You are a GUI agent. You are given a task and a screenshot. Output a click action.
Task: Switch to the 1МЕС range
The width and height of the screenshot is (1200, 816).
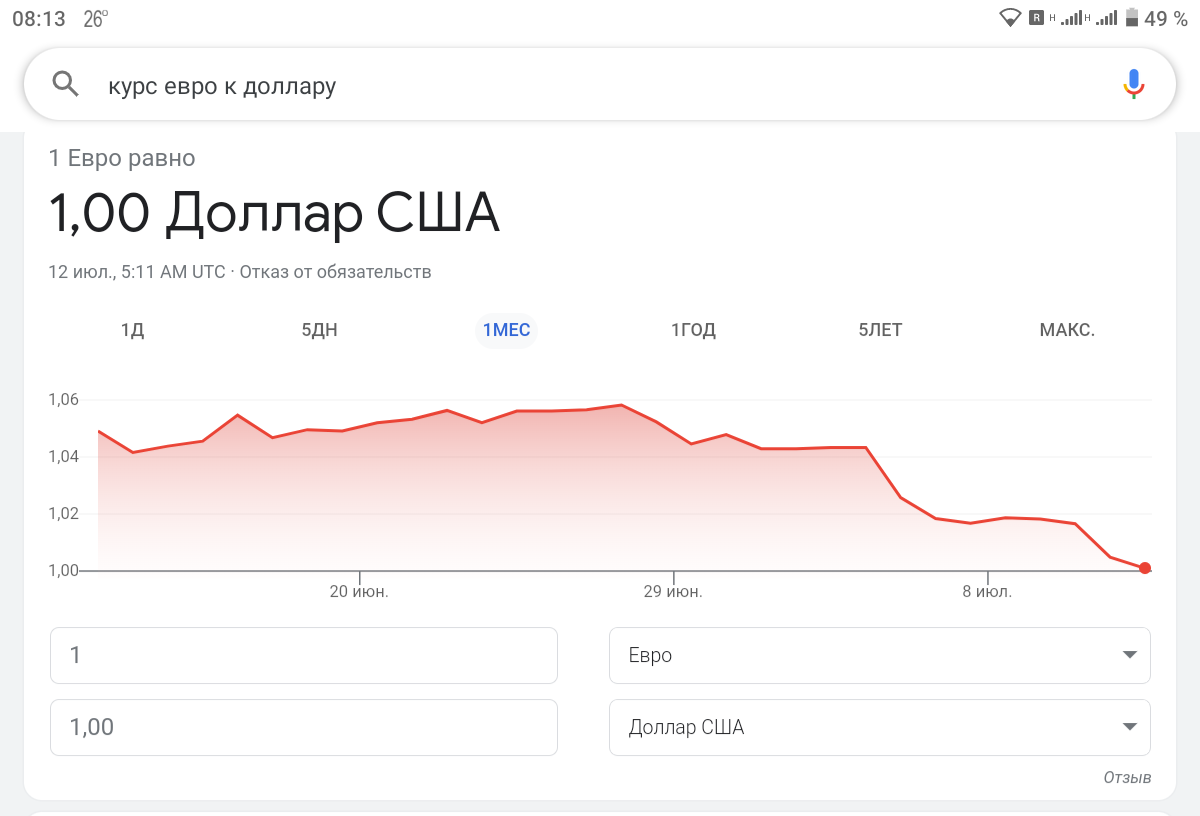506,330
